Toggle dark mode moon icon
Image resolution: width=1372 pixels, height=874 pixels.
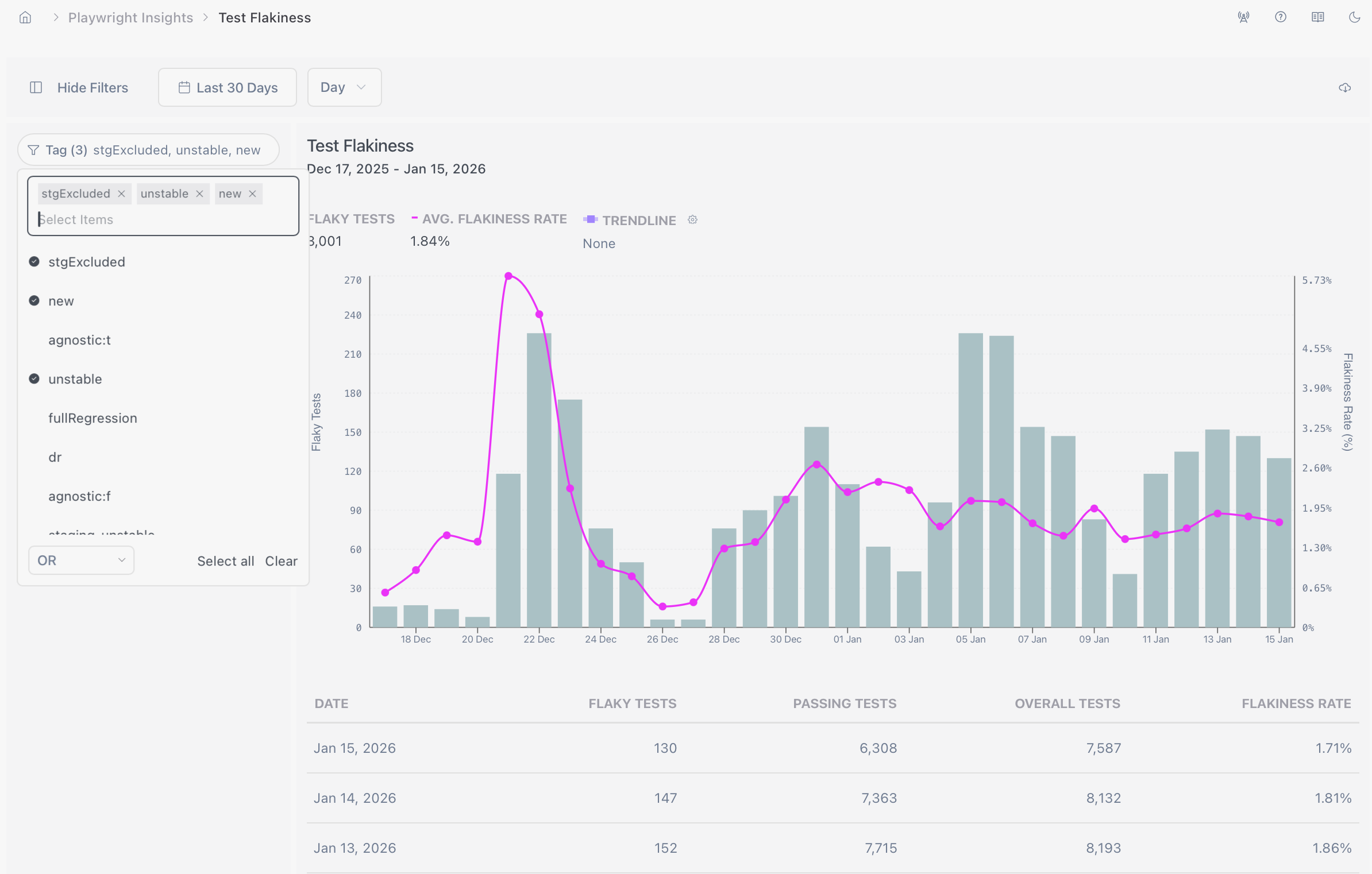coord(1355,17)
